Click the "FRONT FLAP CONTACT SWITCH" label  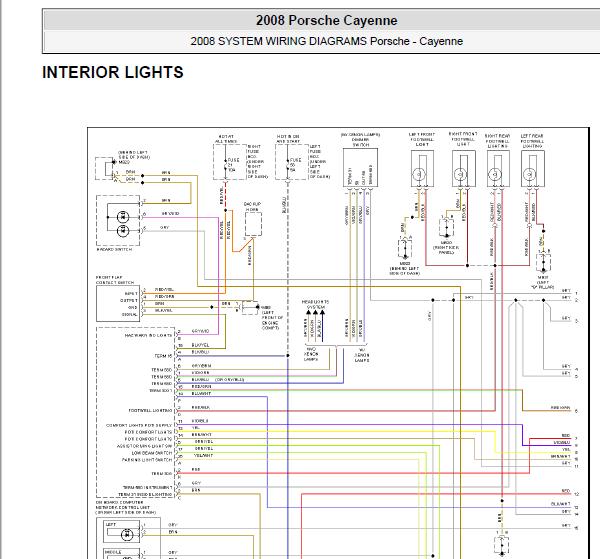click(115, 280)
